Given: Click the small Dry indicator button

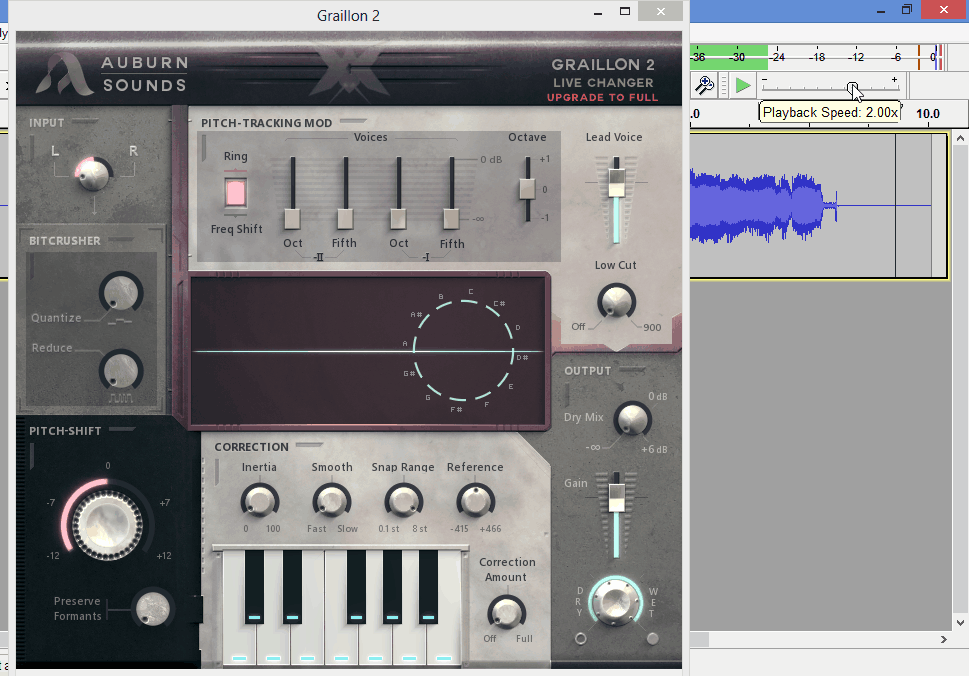Looking at the screenshot, I should point(580,638).
